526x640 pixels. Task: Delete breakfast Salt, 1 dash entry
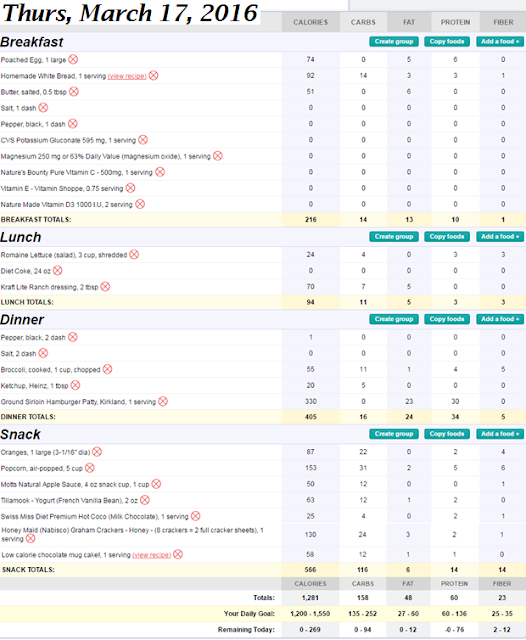pos(43,108)
